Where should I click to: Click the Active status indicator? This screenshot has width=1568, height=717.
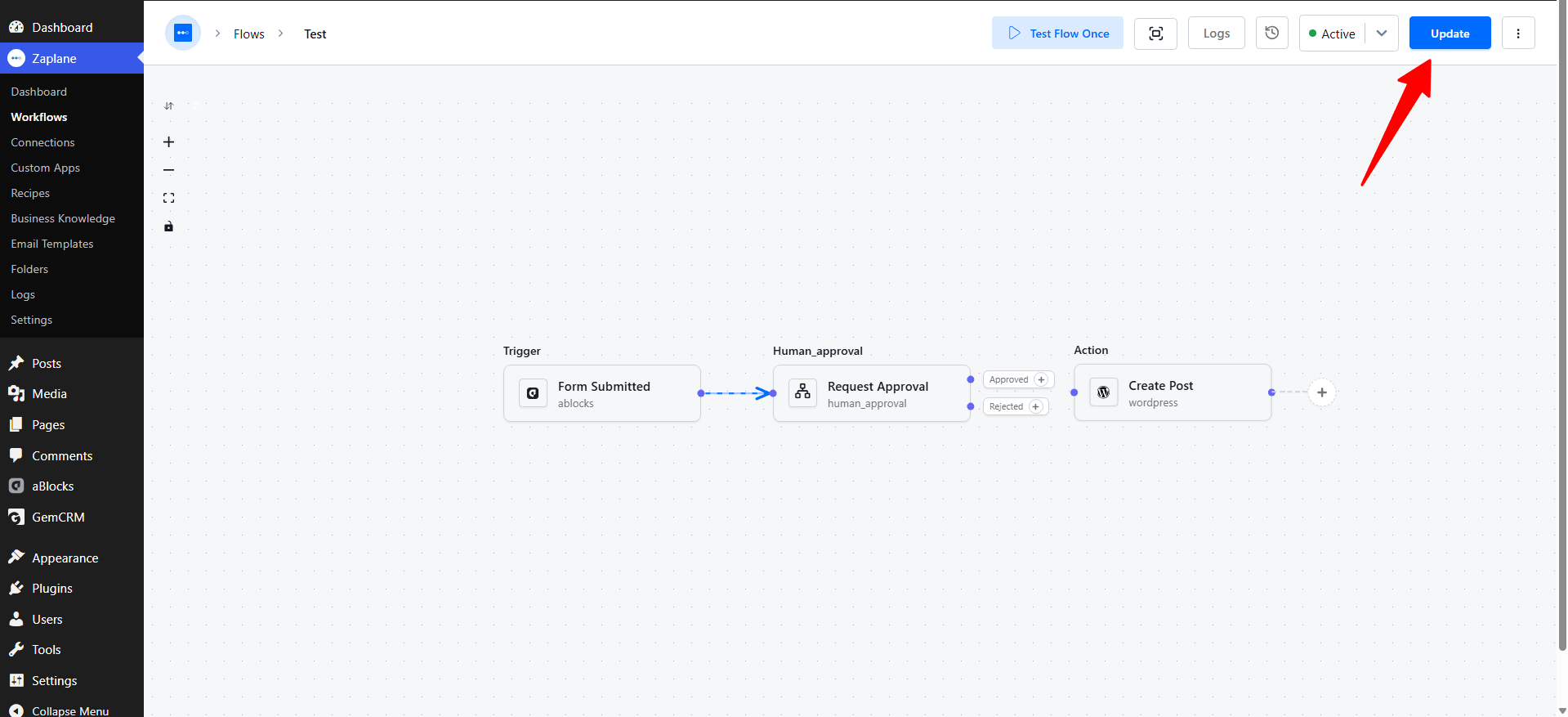point(1332,34)
